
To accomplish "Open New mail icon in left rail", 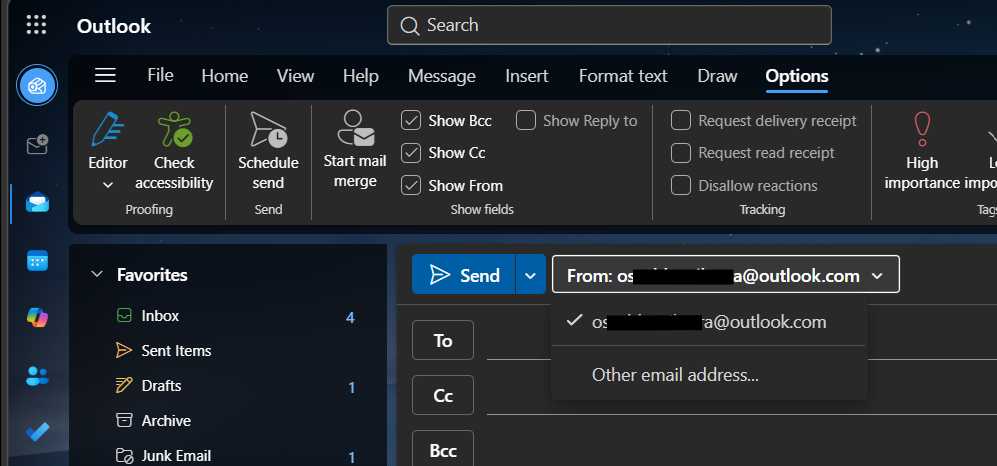I will coord(38,145).
